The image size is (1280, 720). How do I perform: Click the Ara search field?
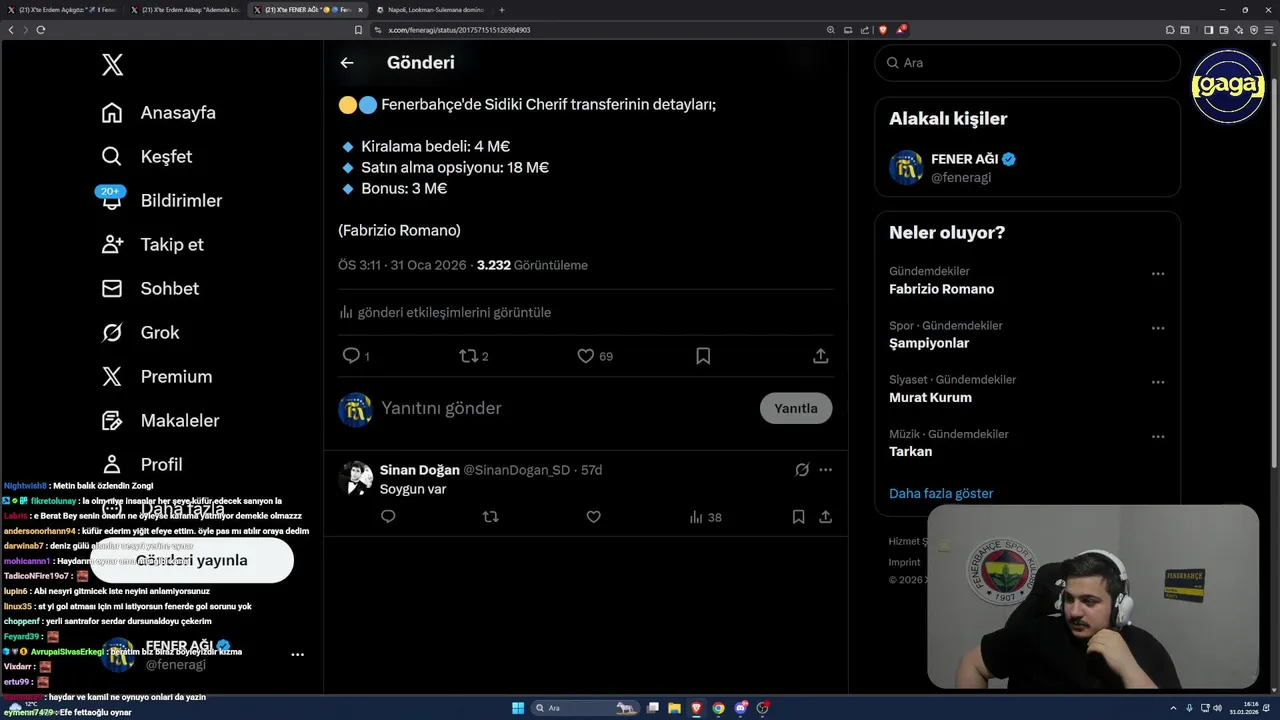[x=1028, y=63]
